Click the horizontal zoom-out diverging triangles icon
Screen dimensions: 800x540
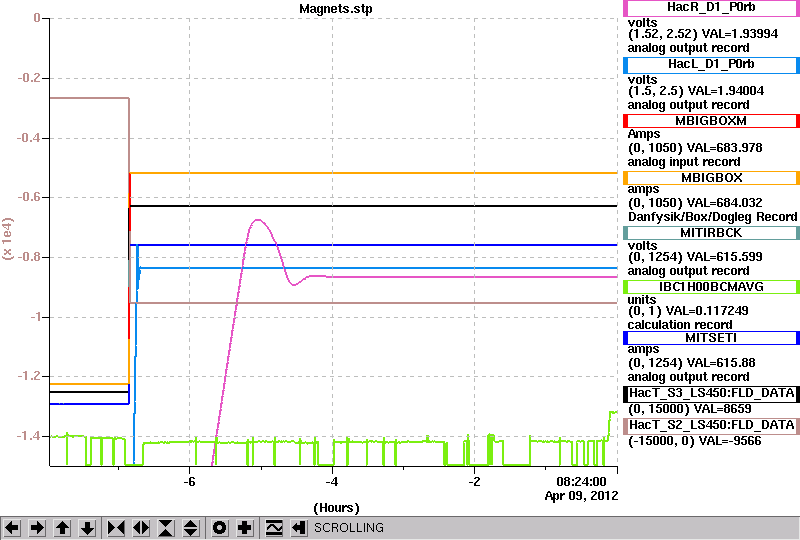[x=141, y=528]
